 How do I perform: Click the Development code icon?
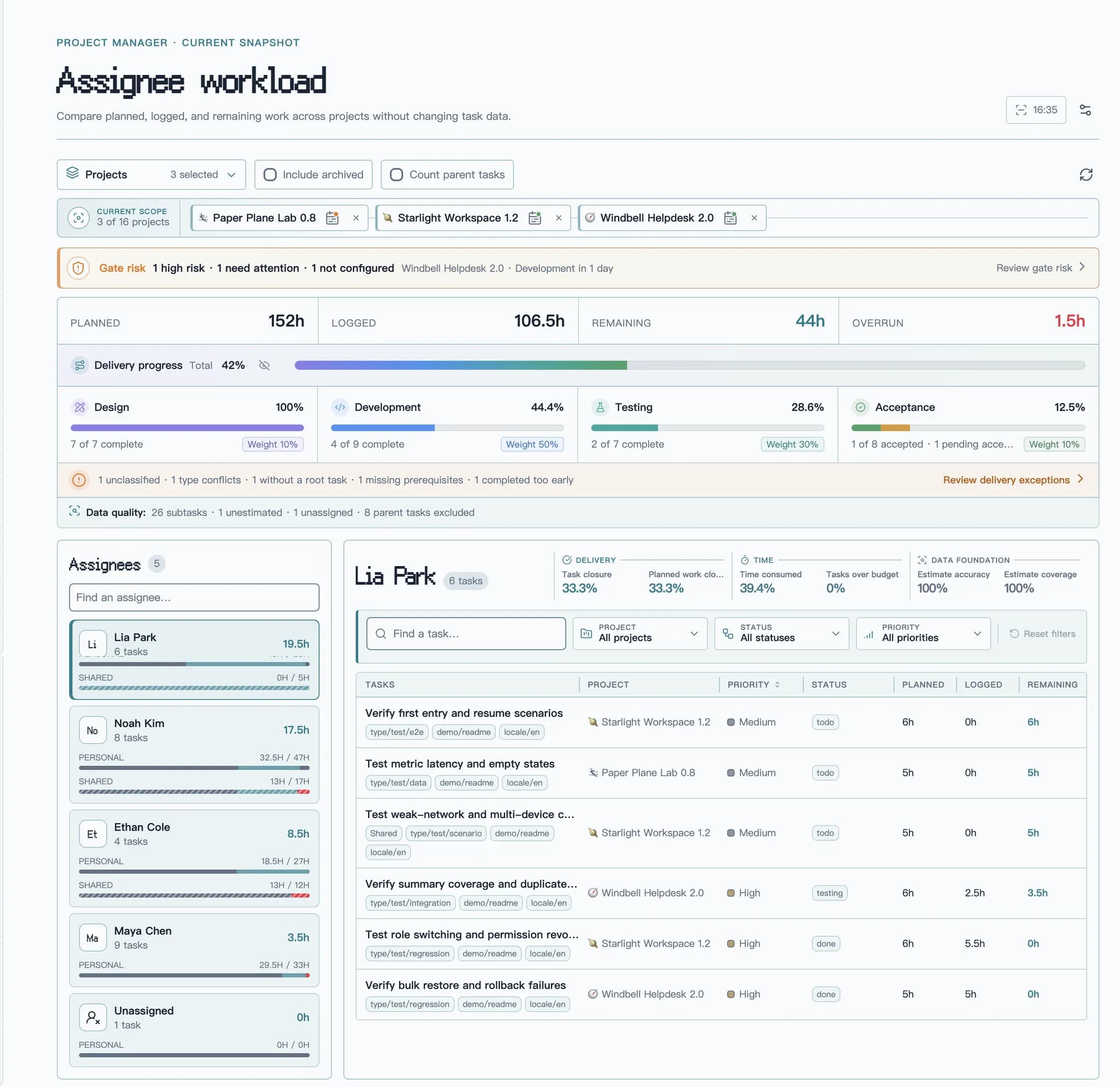(x=340, y=407)
